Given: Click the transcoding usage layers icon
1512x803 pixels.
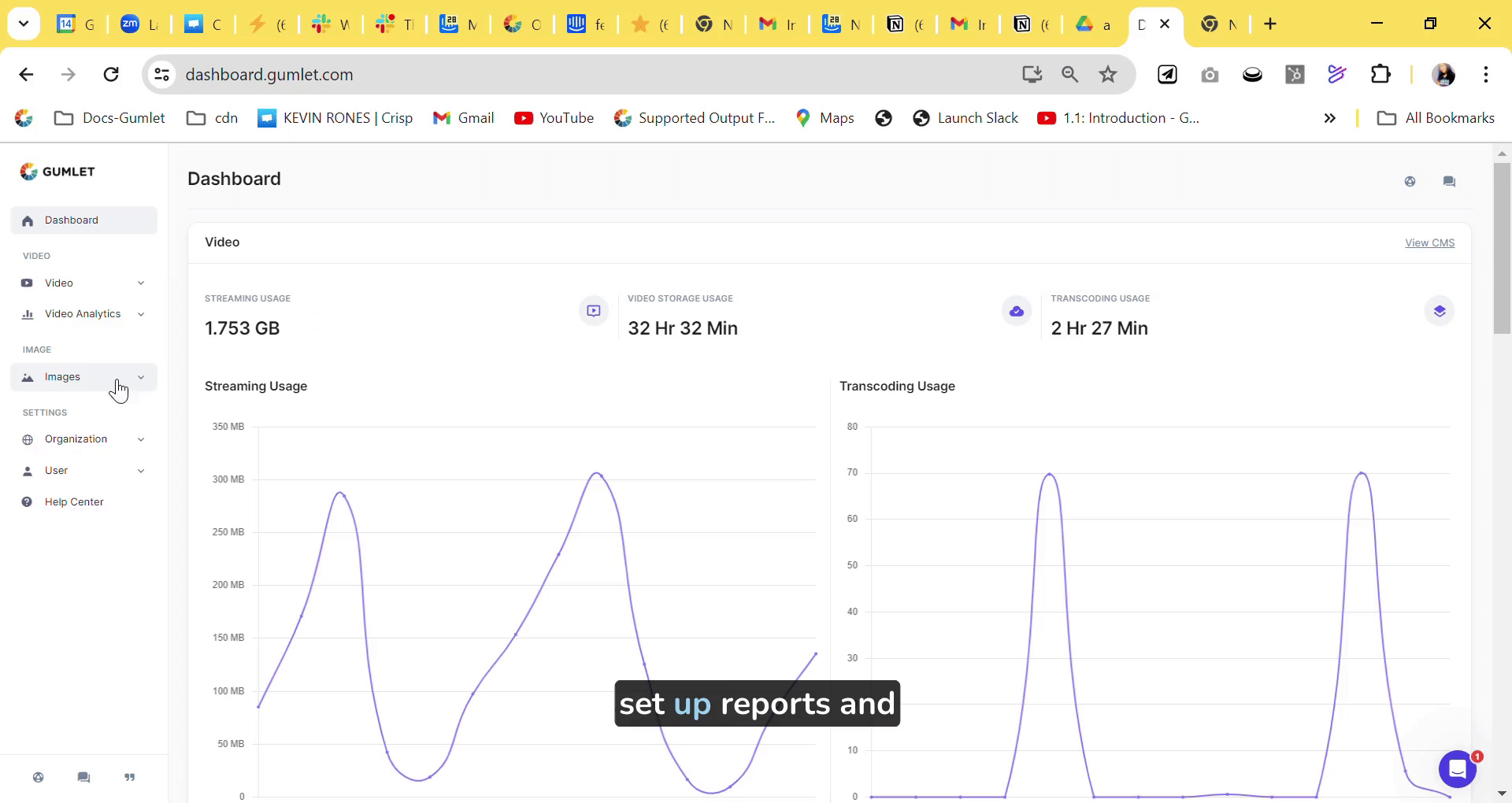Looking at the screenshot, I should (1440, 311).
